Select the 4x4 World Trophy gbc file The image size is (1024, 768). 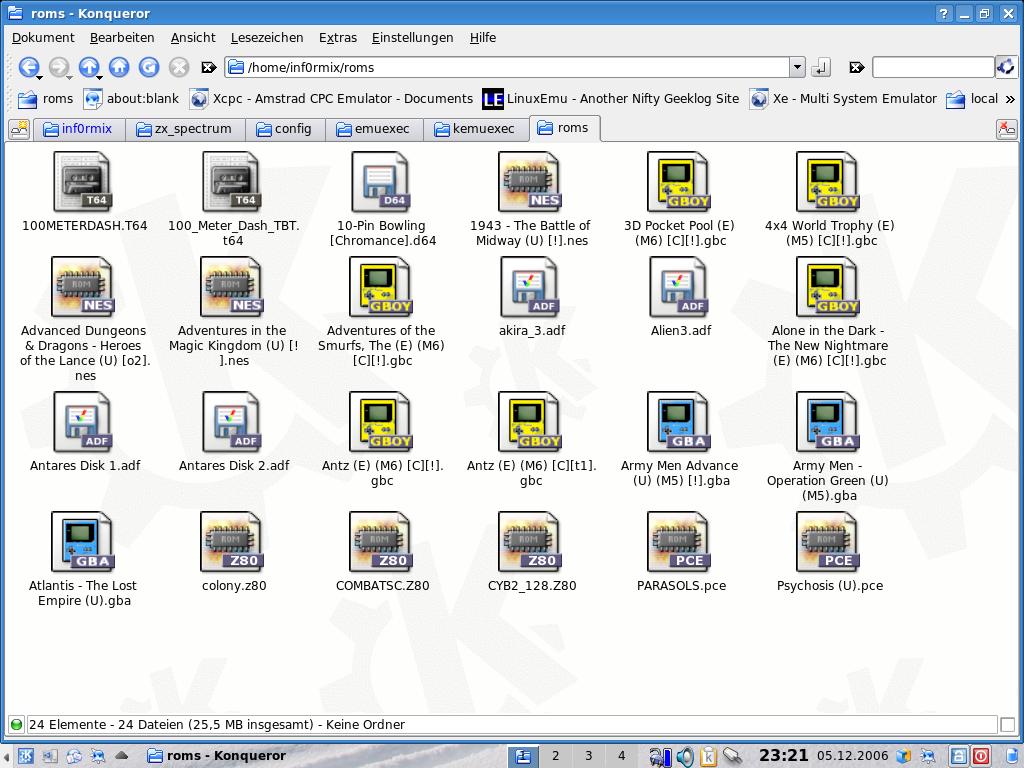(x=827, y=182)
